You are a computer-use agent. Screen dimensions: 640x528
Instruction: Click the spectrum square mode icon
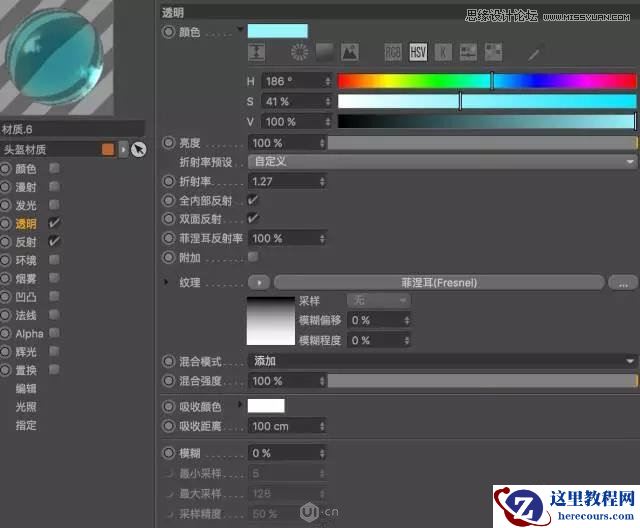coord(325,52)
